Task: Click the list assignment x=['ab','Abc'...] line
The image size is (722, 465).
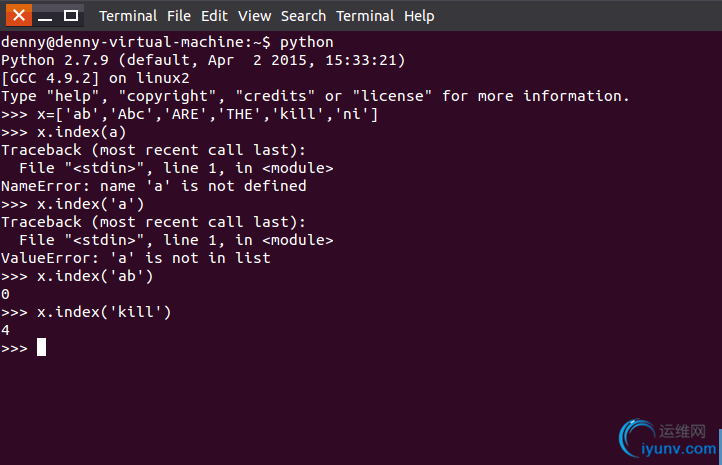Action: pyautogui.click(x=189, y=114)
